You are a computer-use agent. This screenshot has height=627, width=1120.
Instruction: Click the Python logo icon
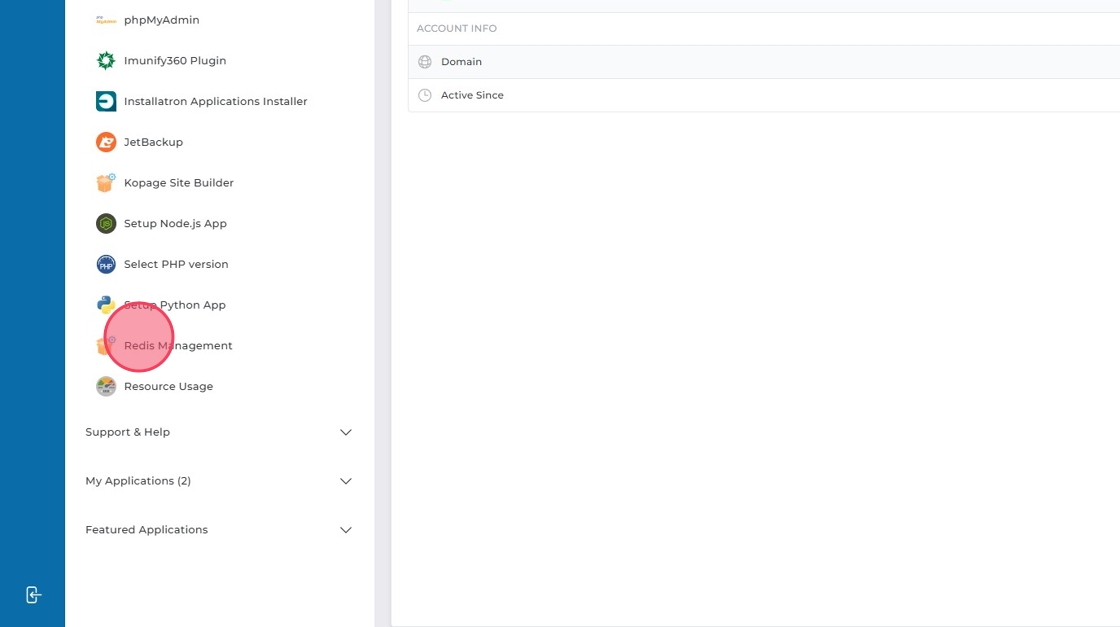106,305
